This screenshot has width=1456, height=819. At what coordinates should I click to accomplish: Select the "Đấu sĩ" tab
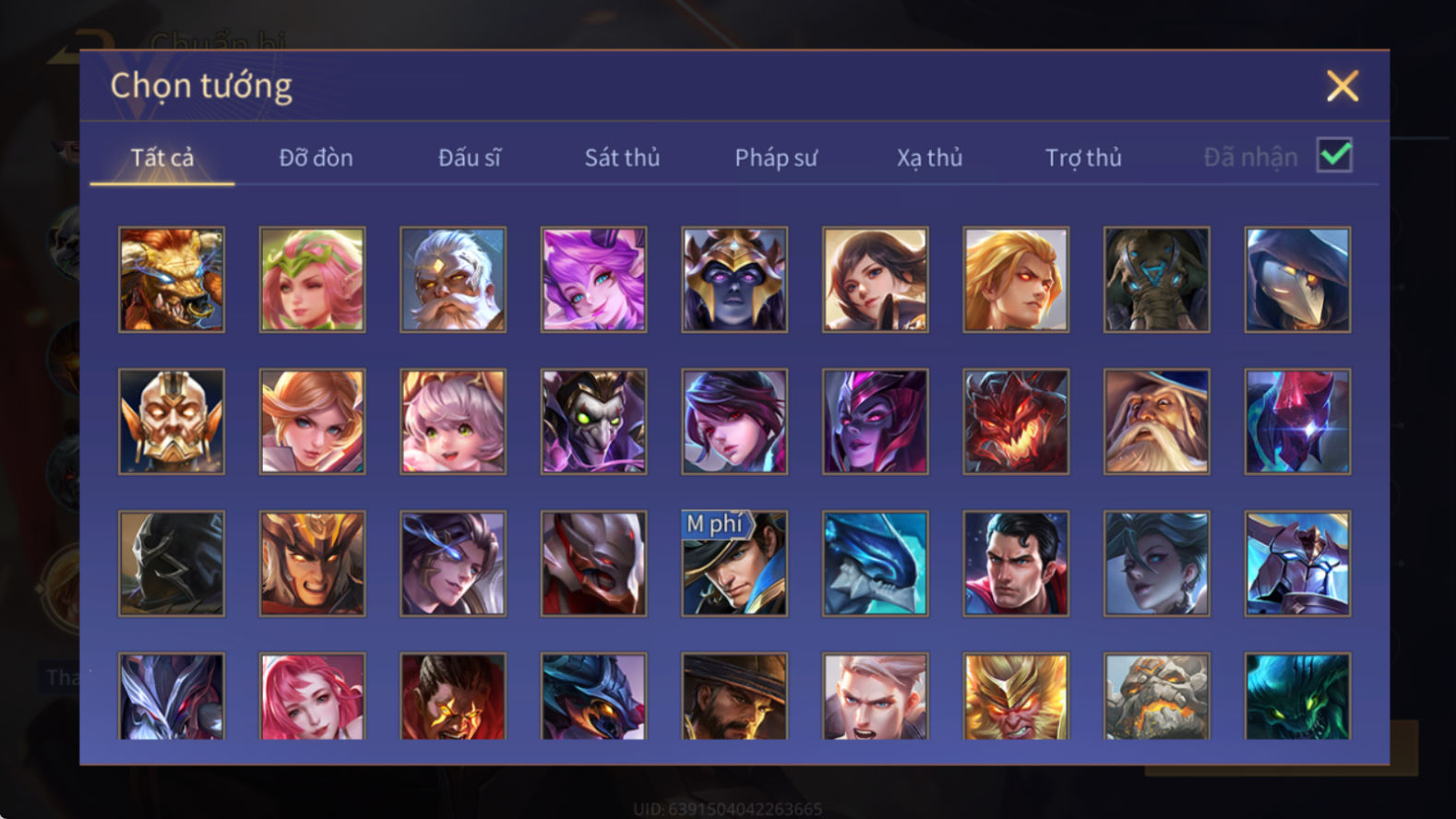click(469, 158)
